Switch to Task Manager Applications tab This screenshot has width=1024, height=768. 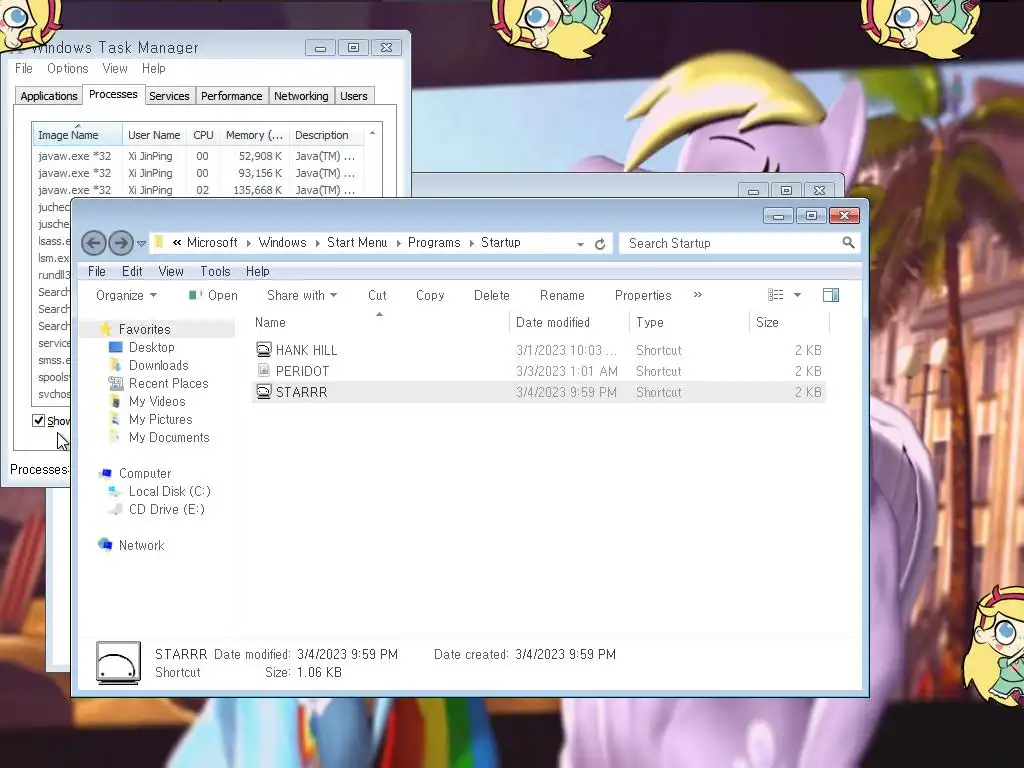click(49, 96)
